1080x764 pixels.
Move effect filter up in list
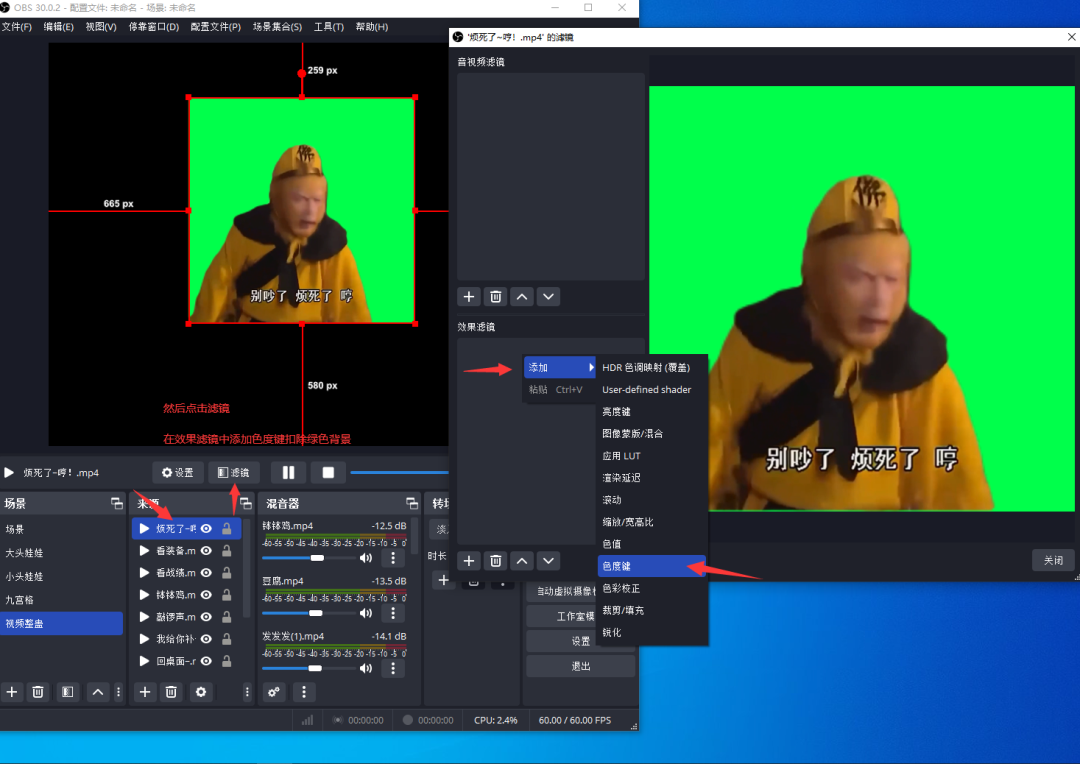[522, 561]
